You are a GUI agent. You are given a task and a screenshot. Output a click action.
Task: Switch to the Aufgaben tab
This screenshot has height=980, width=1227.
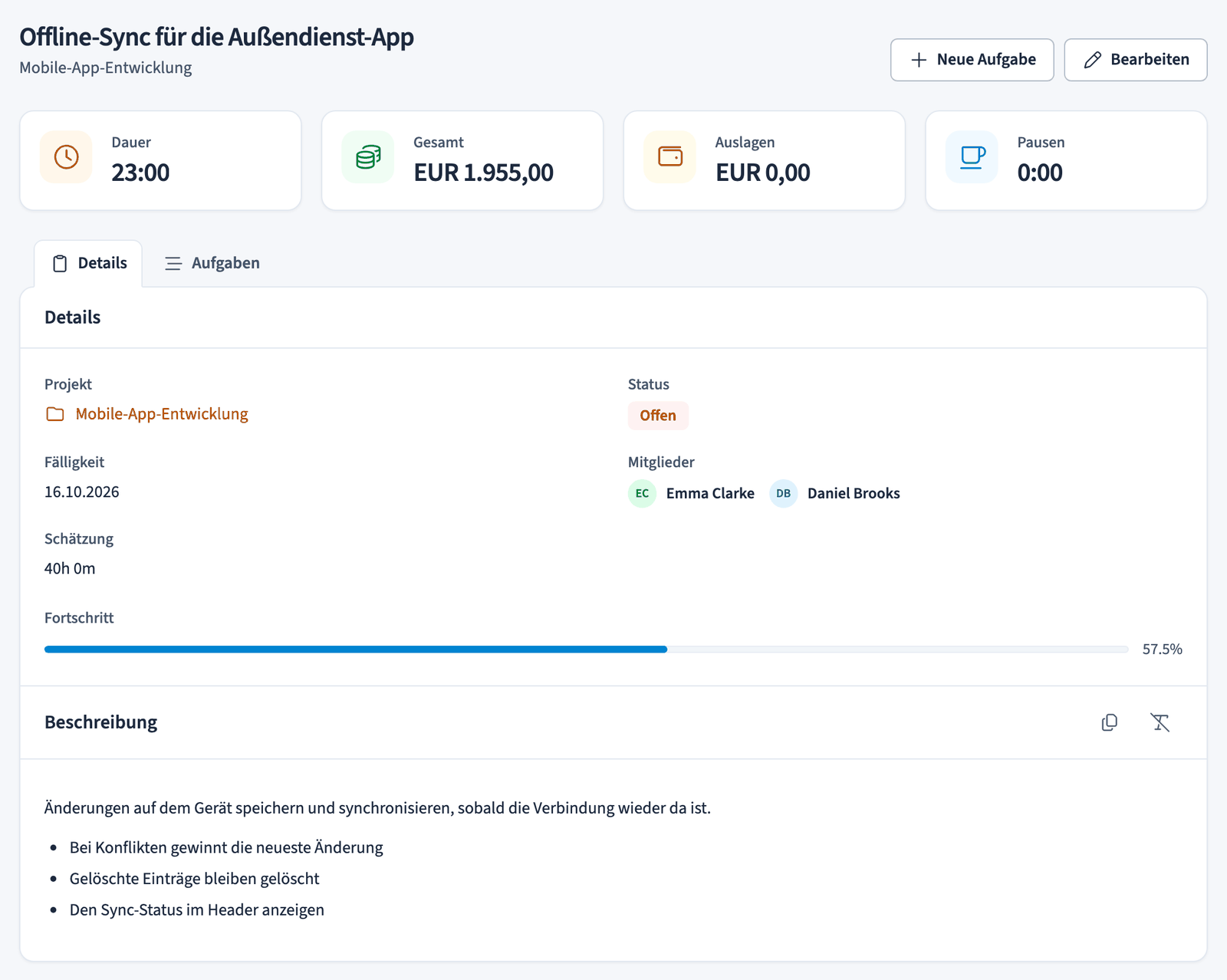[212, 264]
